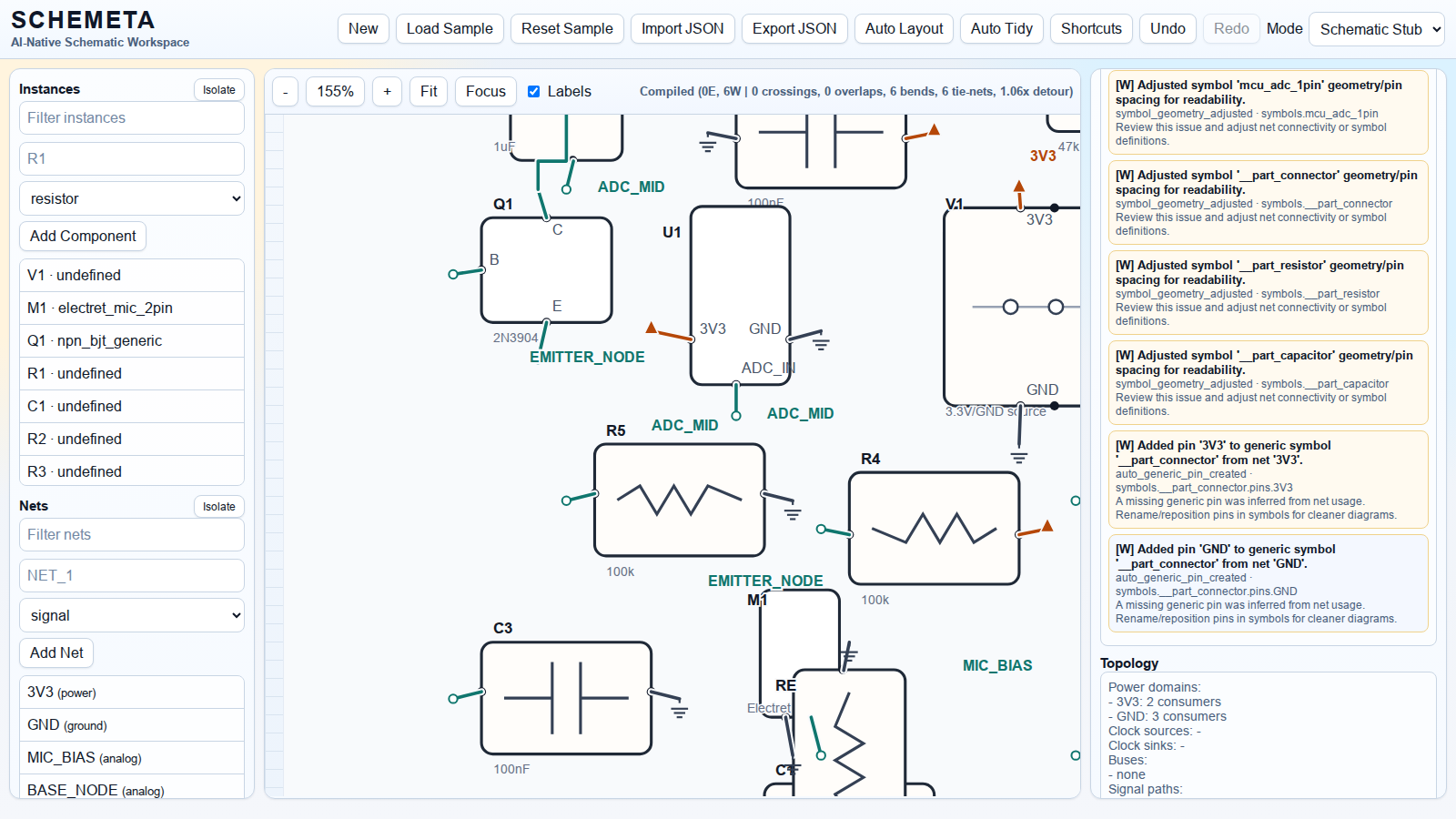Click the zoom out minus button

286,92
